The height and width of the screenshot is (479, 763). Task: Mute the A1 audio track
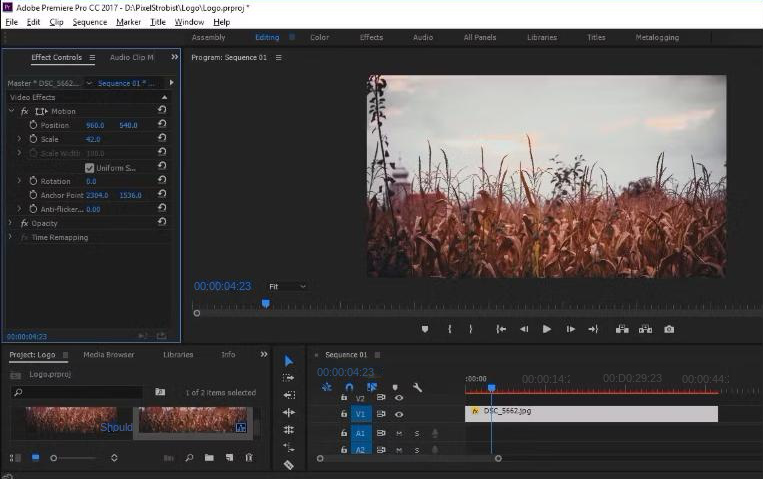coord(399,433)
